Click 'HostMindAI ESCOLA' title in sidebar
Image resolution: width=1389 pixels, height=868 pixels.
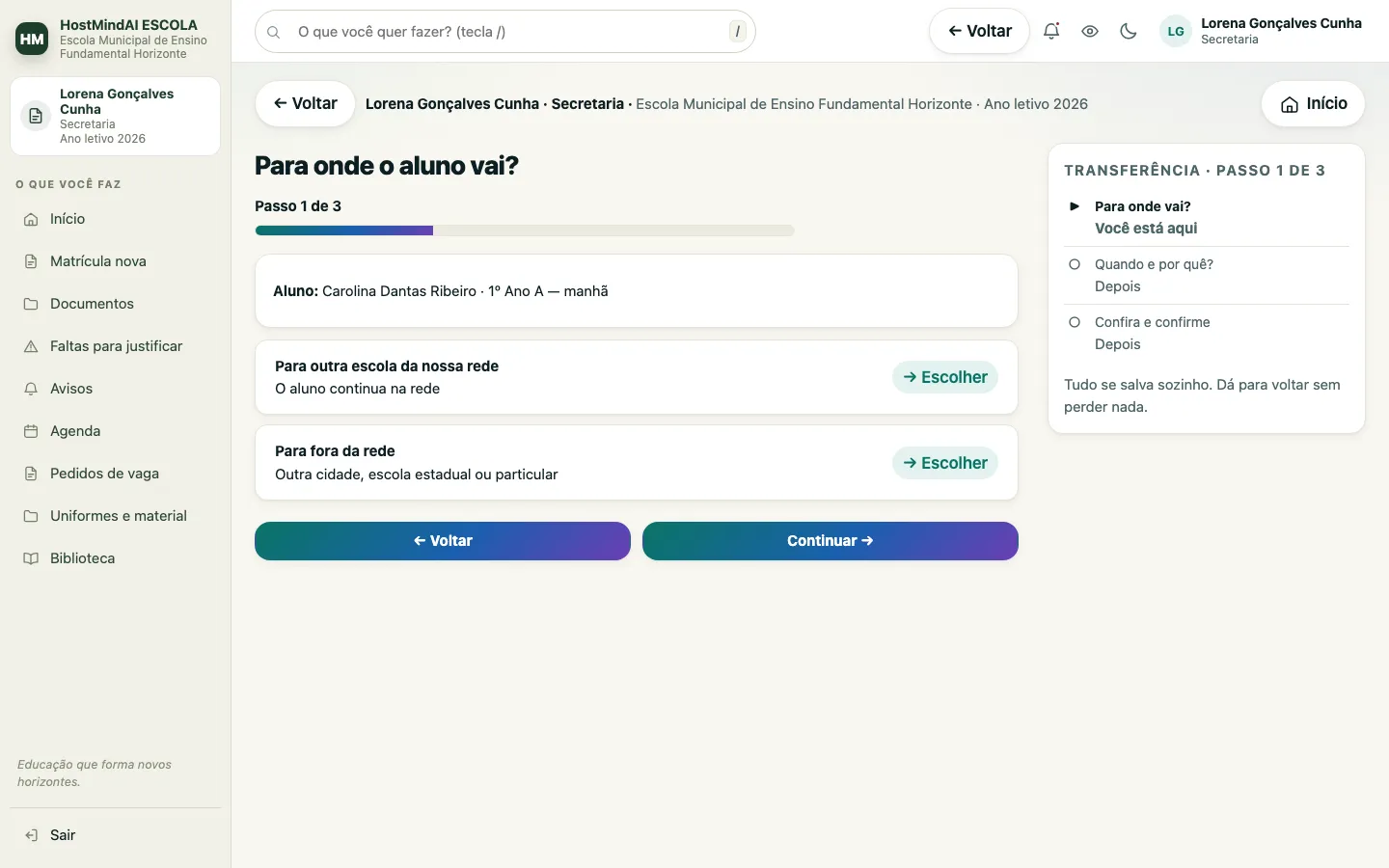click(x=128, y=25)
